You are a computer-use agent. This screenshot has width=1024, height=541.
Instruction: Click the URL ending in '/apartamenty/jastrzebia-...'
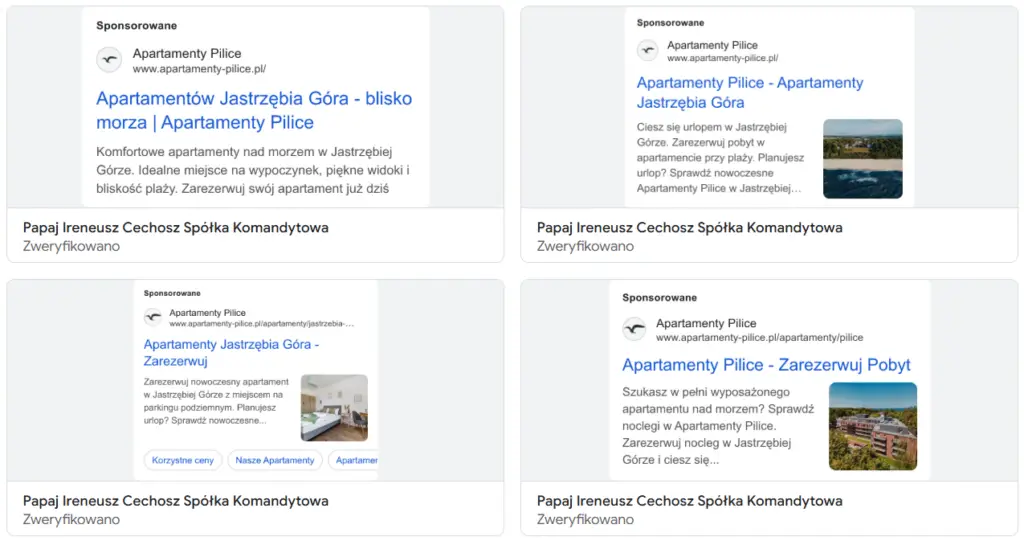click(x=261, y=324)
